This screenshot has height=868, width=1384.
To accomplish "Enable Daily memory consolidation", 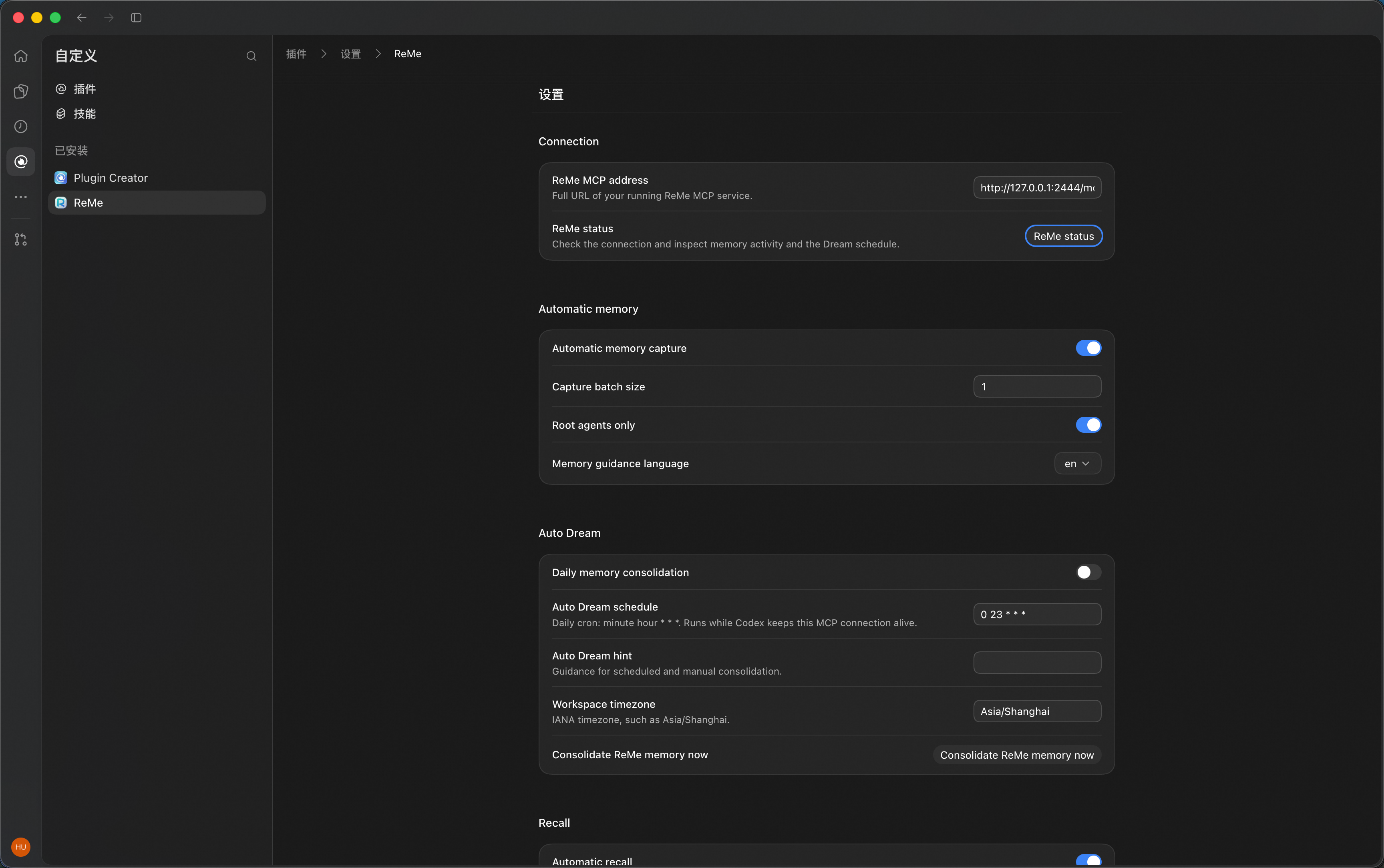I will tap(1088, 573).
